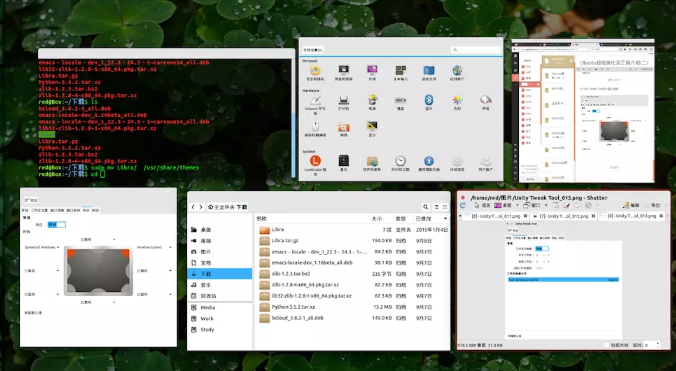This screenshot has height=371, width=676.
Task: Open the Bluetooth settings icon
Action: [x=429, y=100]
